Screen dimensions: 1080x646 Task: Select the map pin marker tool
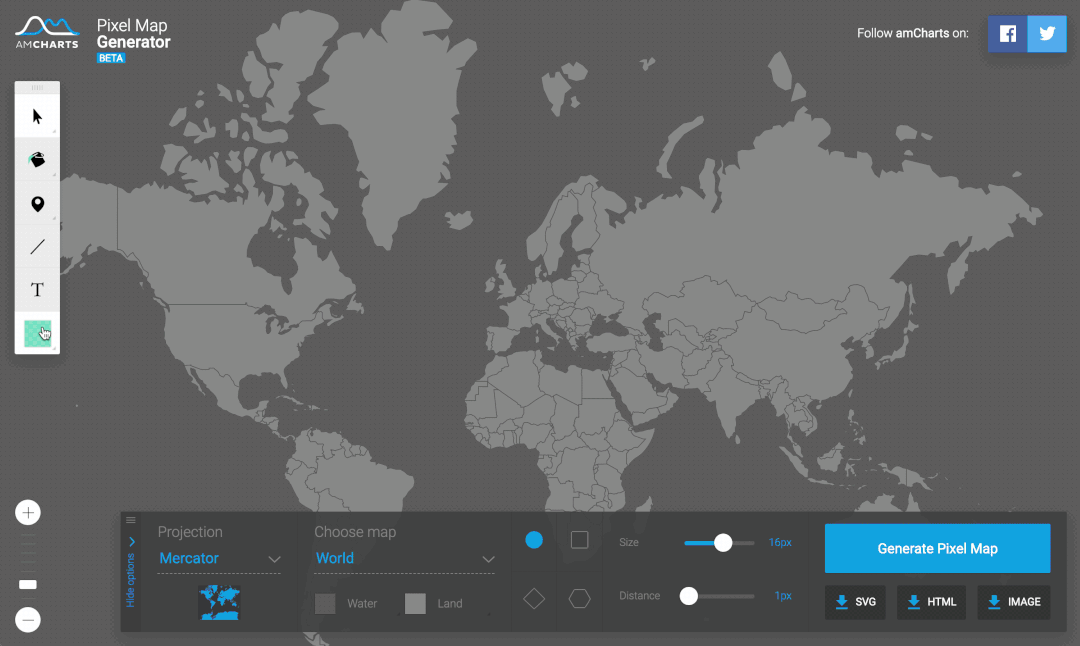37,204
